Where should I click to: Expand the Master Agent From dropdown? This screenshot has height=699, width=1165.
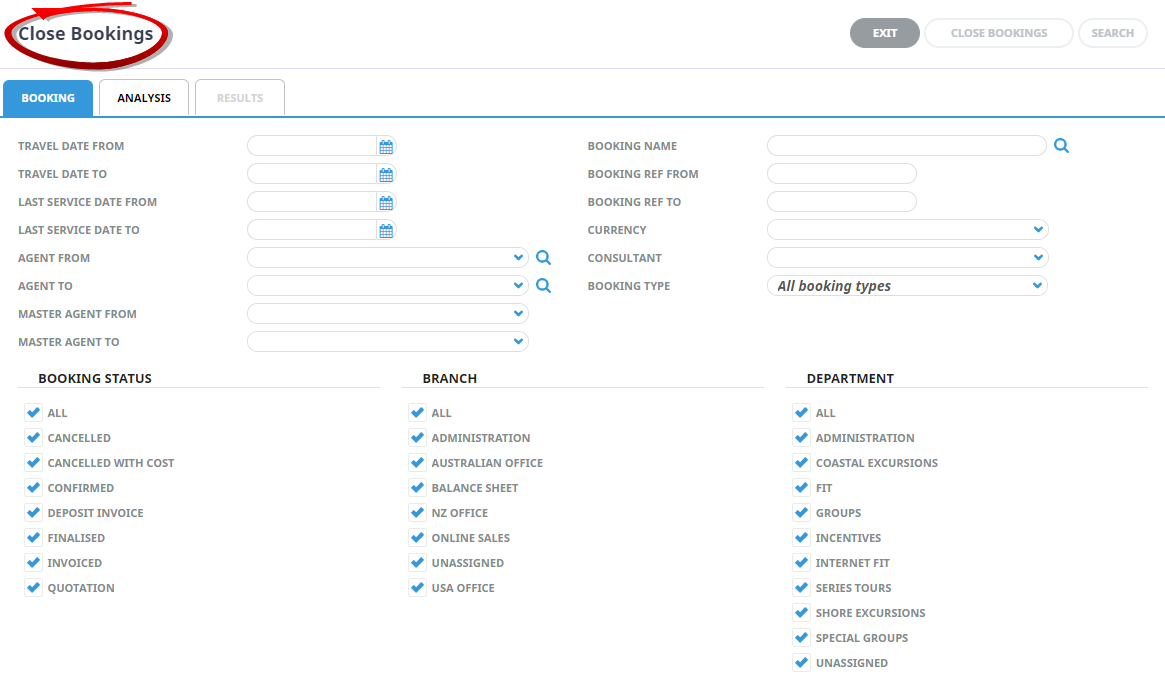tap(517, 314)
